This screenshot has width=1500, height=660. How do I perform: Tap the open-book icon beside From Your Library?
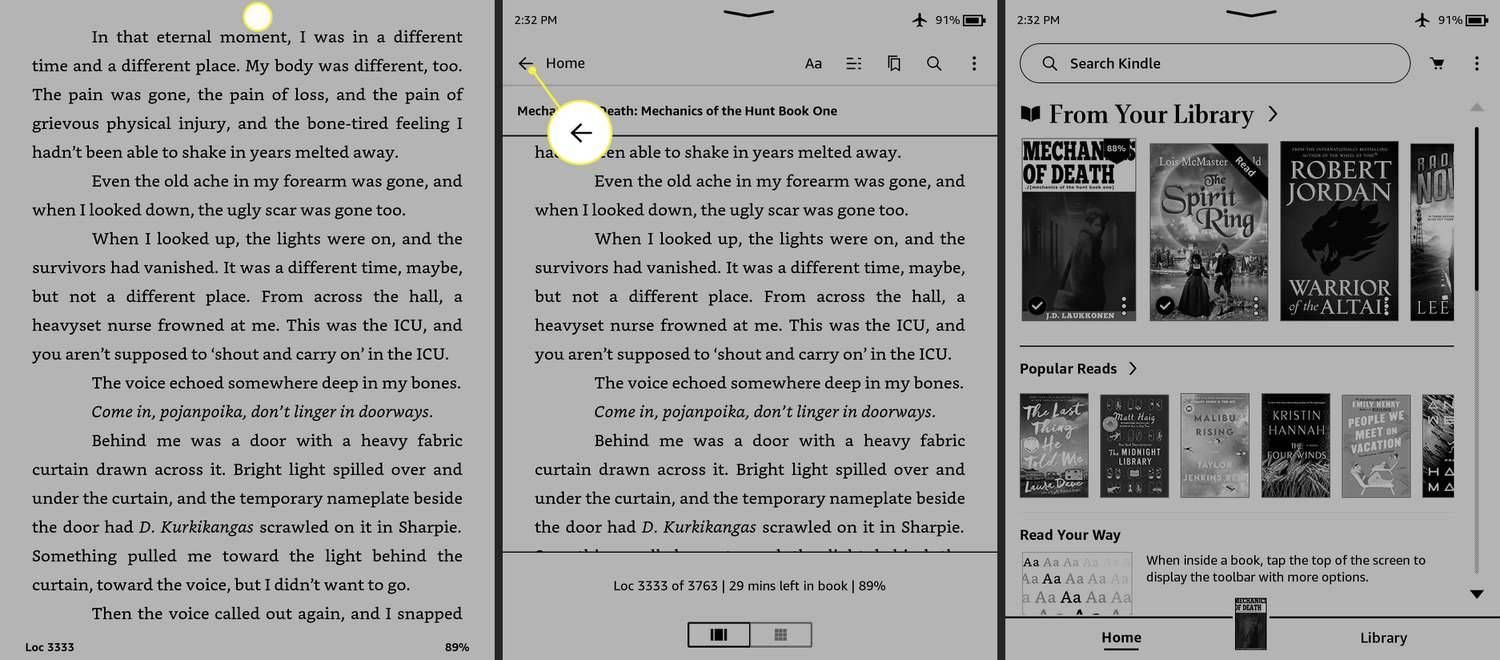click(x=1030, y=114)
